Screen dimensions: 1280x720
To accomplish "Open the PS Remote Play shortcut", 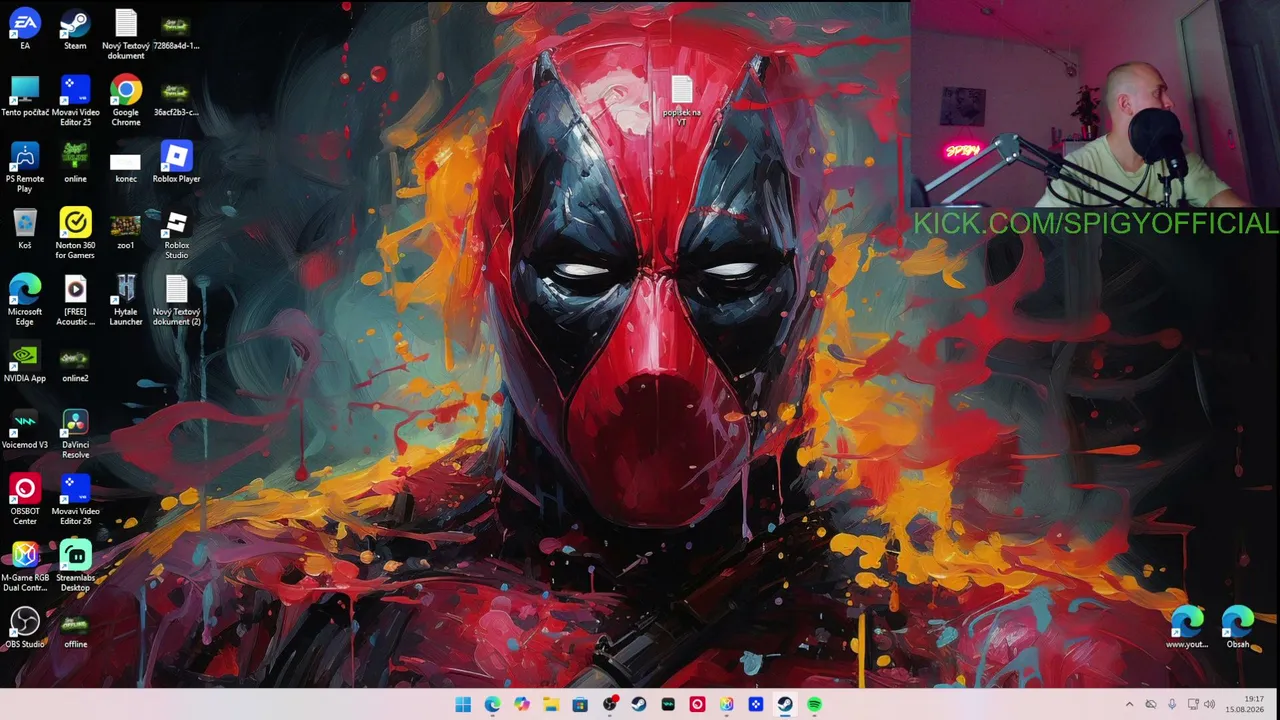I will coord(25,167).
